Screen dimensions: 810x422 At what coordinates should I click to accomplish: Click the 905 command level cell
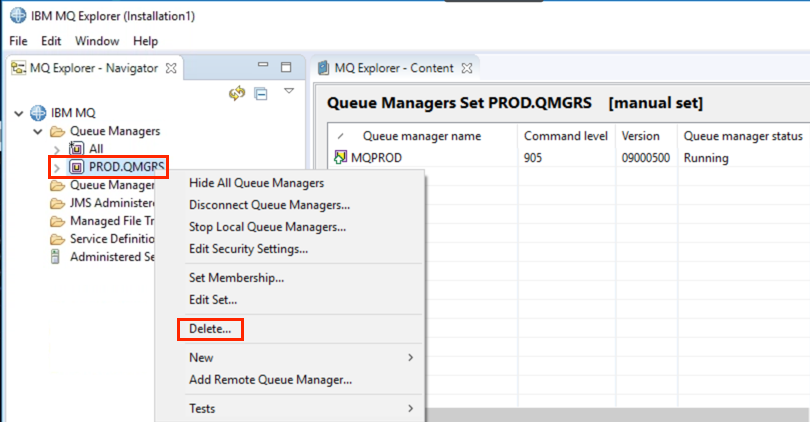(533, 158)
